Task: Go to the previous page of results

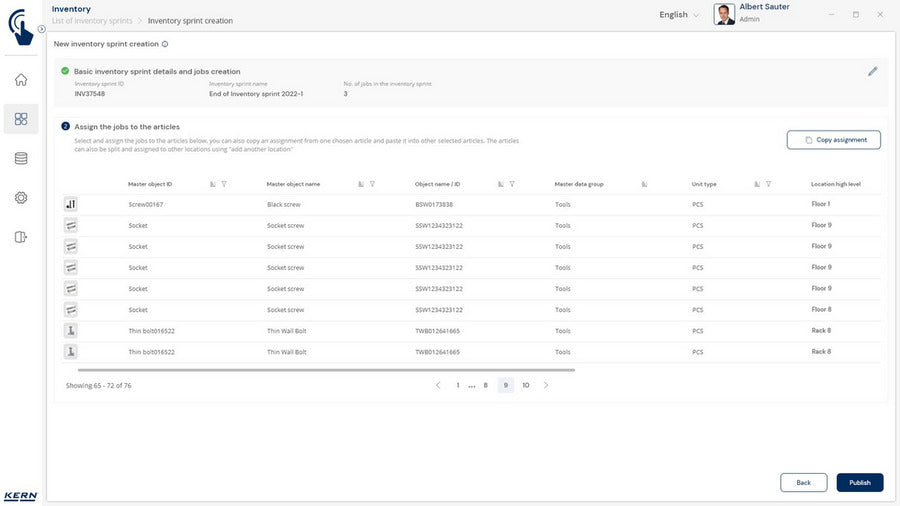Action: pyautogui.click(x=437, y=385)
